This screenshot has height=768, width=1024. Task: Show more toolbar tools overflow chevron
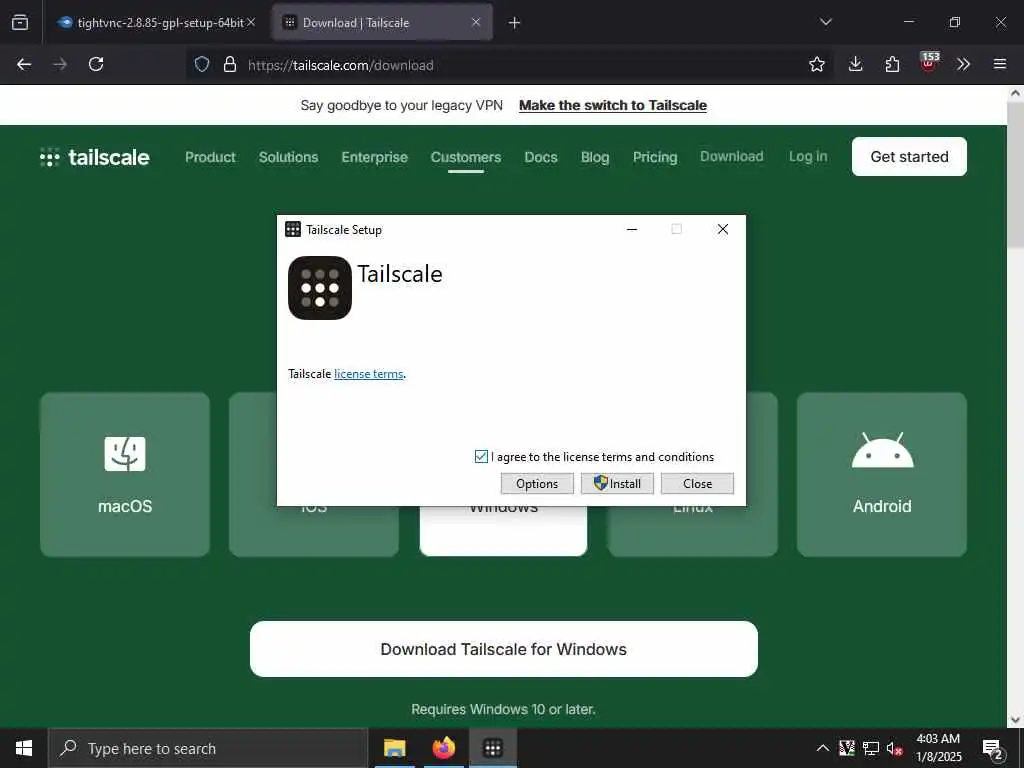click(963, 64)
